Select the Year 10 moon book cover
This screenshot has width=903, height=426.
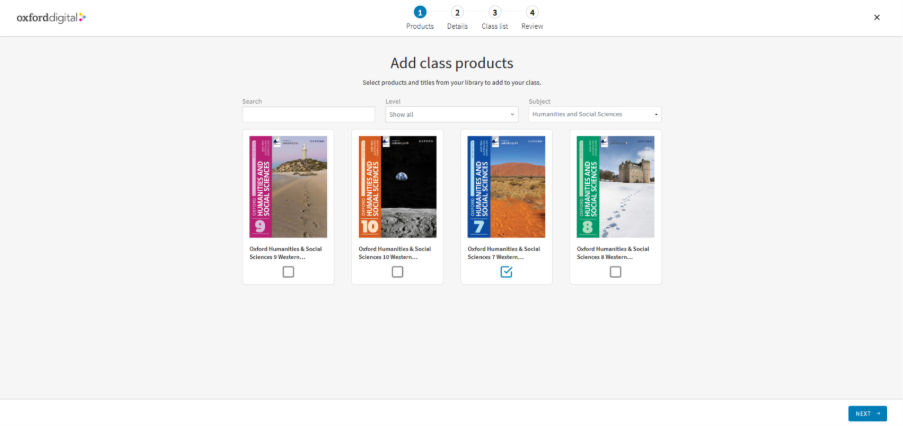tap(397, 187)
